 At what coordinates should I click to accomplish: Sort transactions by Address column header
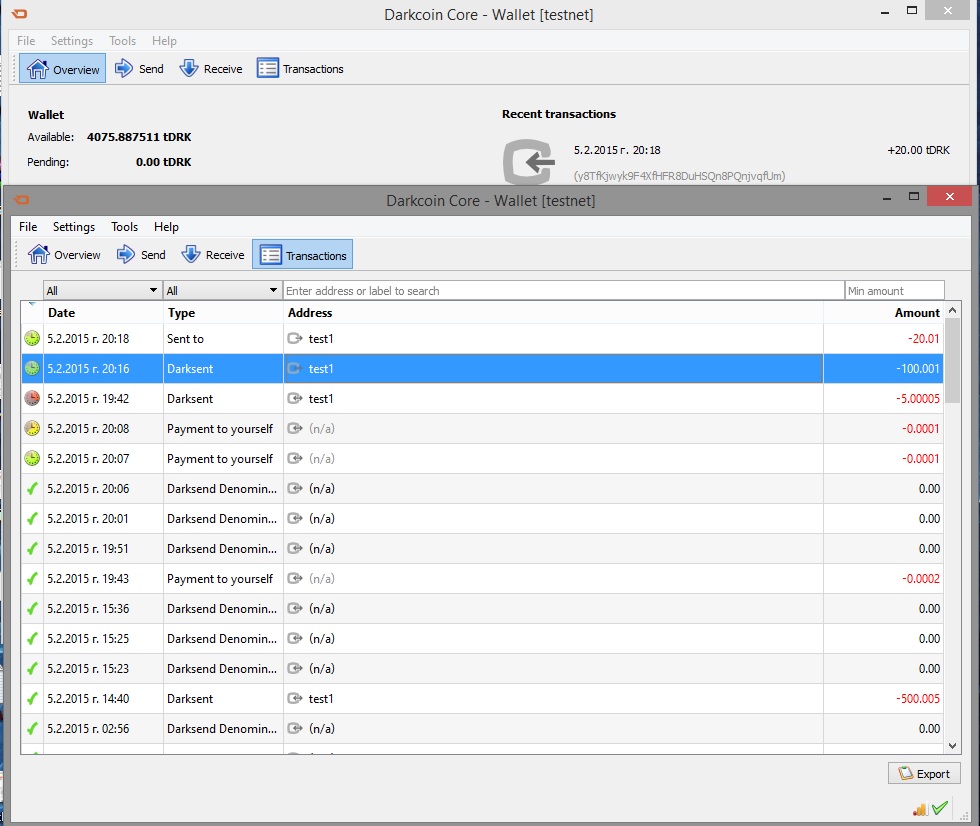(x=553, y=312)
